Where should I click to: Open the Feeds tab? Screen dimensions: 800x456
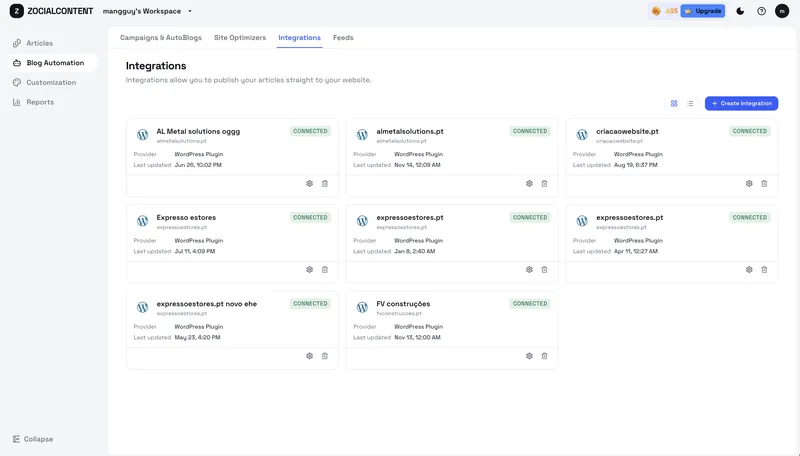[343, 38]
